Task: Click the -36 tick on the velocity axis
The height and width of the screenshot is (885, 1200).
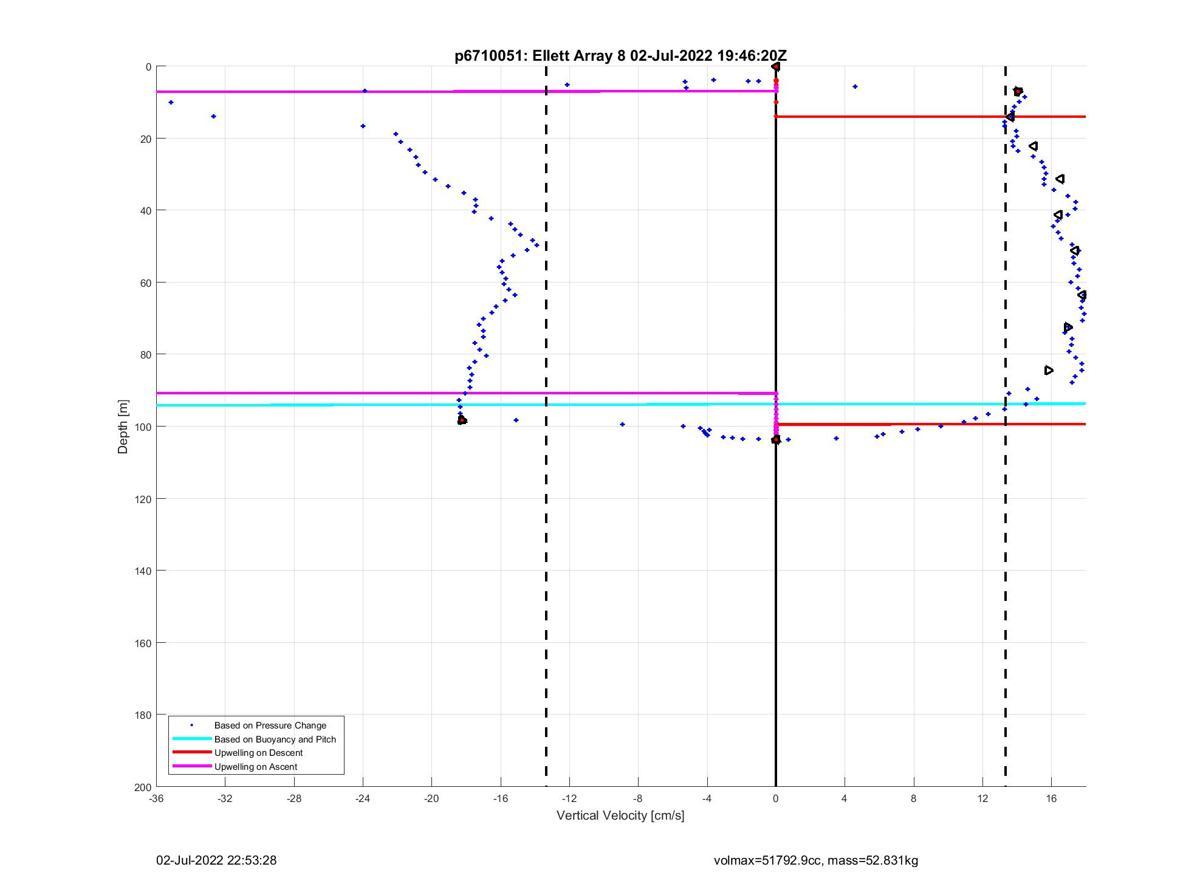Action: point(156,798)
